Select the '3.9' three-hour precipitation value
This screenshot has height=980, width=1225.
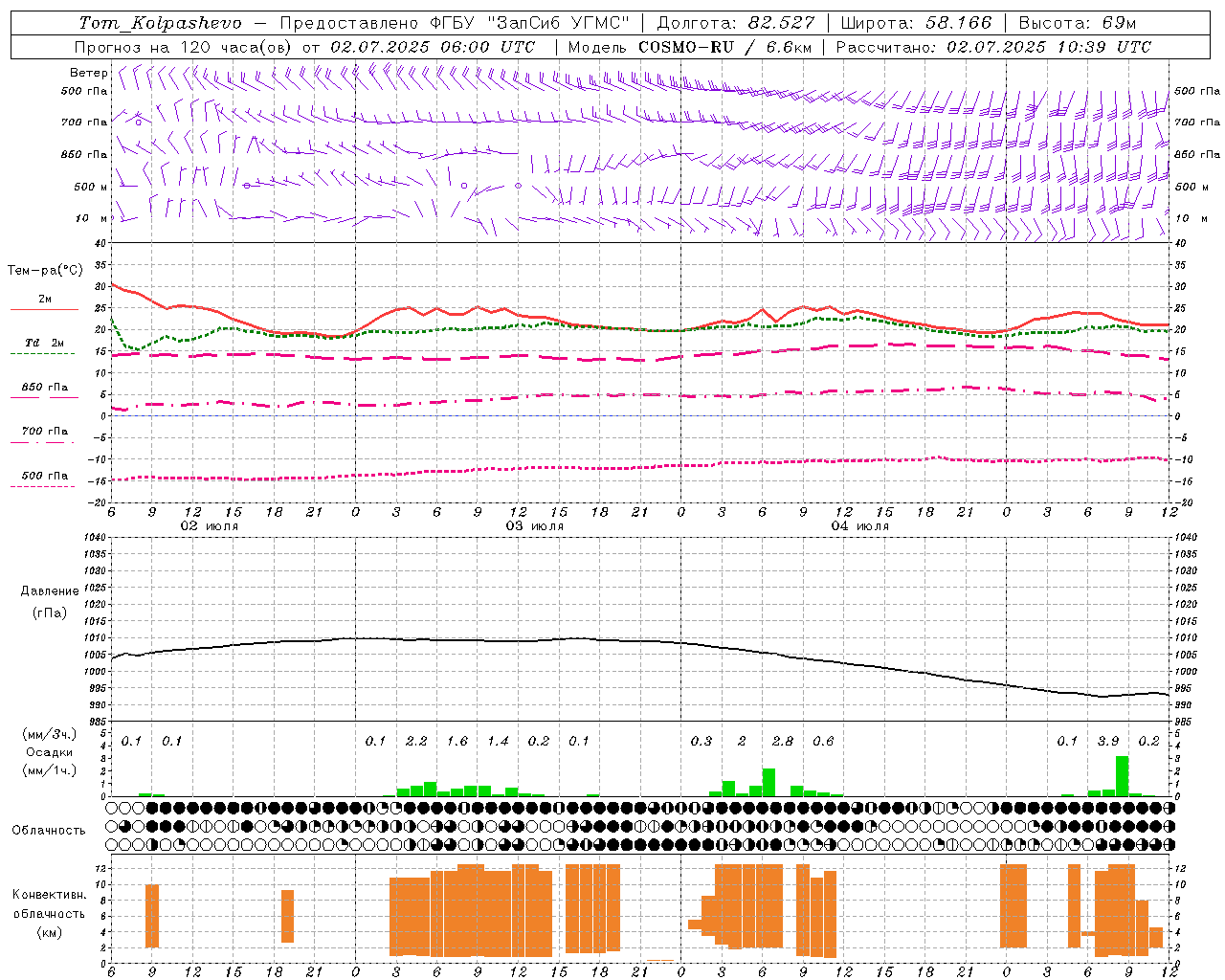click(1108, 742)
